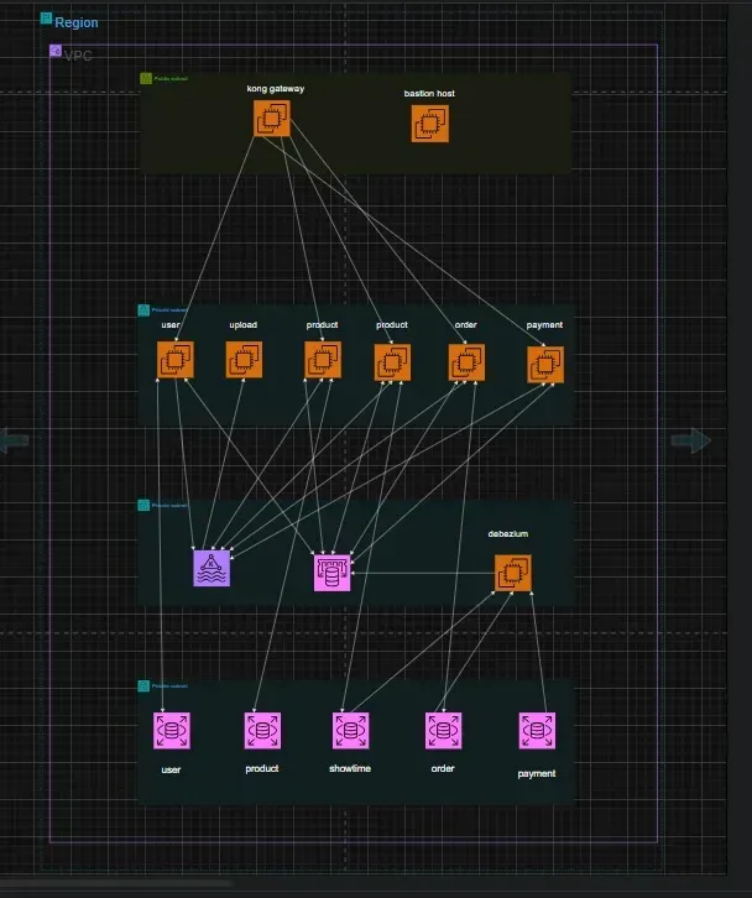Image resolution: width=753 pixels, height=899 pixels.
Task: Click the user service EC2 instance icon
Action: point(175,360)
